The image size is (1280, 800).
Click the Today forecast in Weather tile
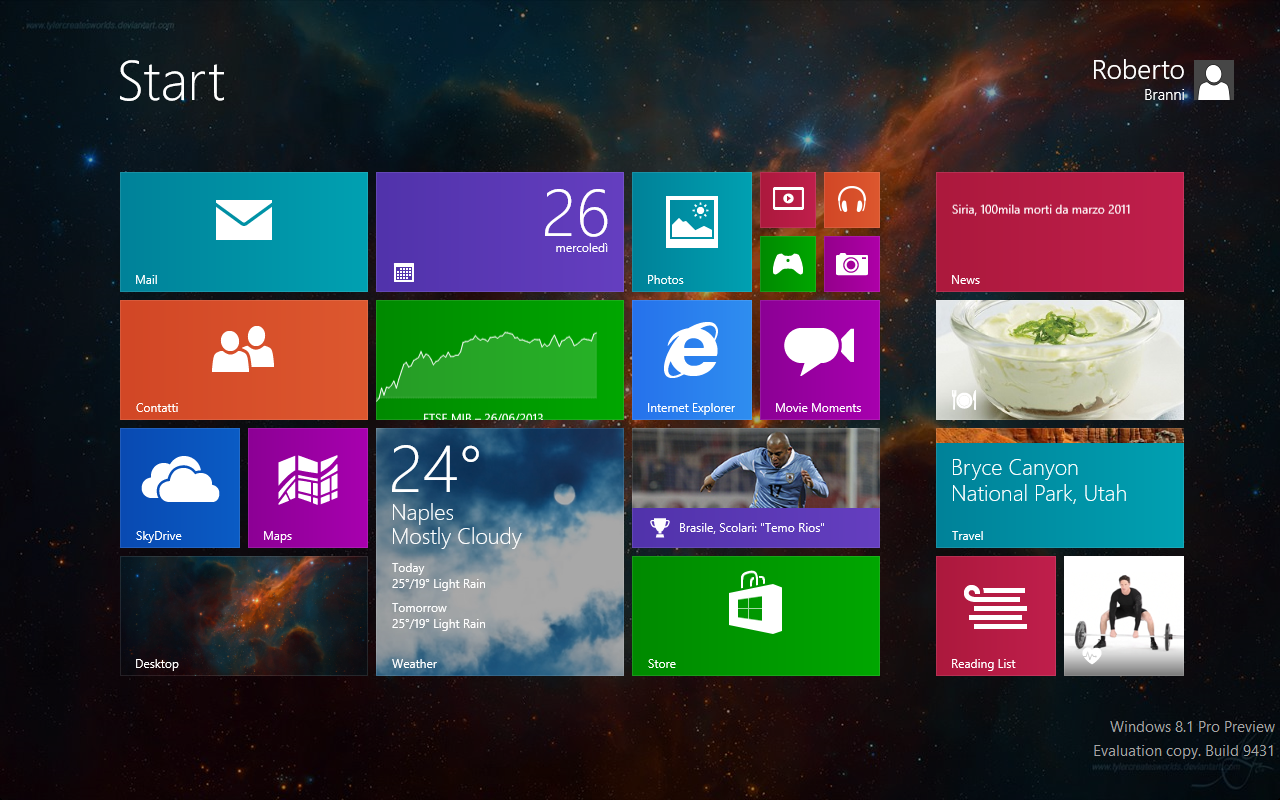439,576
